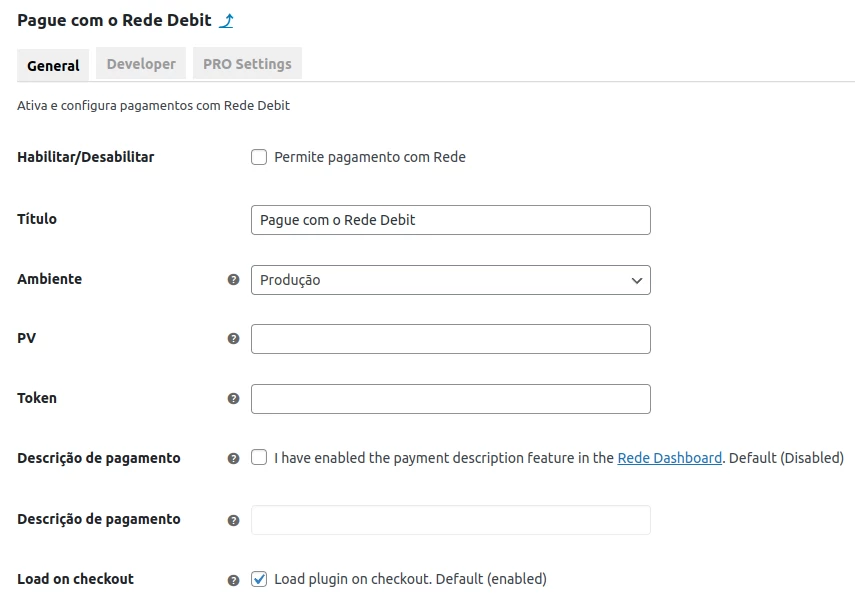Click the Pague com o Rede Debit heading

(x=114, y=20)
